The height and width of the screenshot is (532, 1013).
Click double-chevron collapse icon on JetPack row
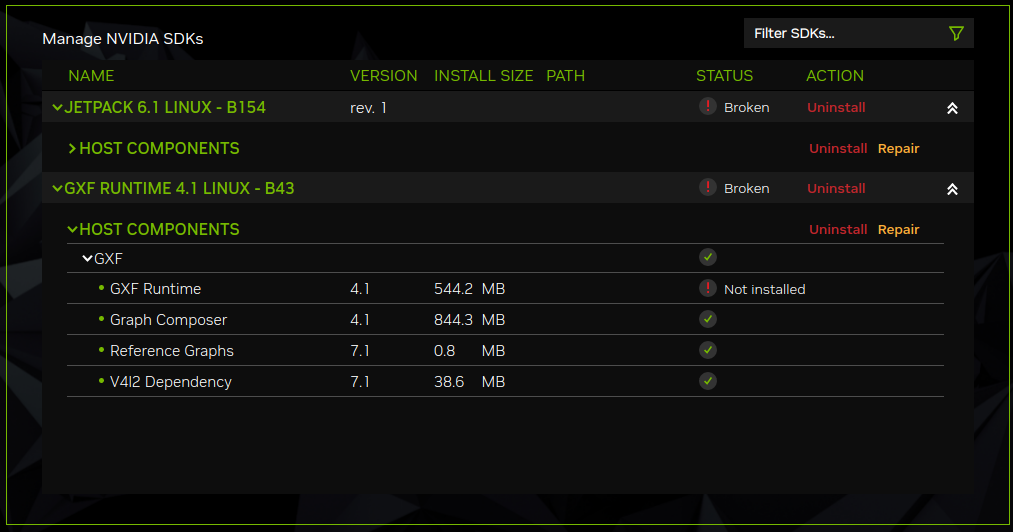(x=952, y=109)
